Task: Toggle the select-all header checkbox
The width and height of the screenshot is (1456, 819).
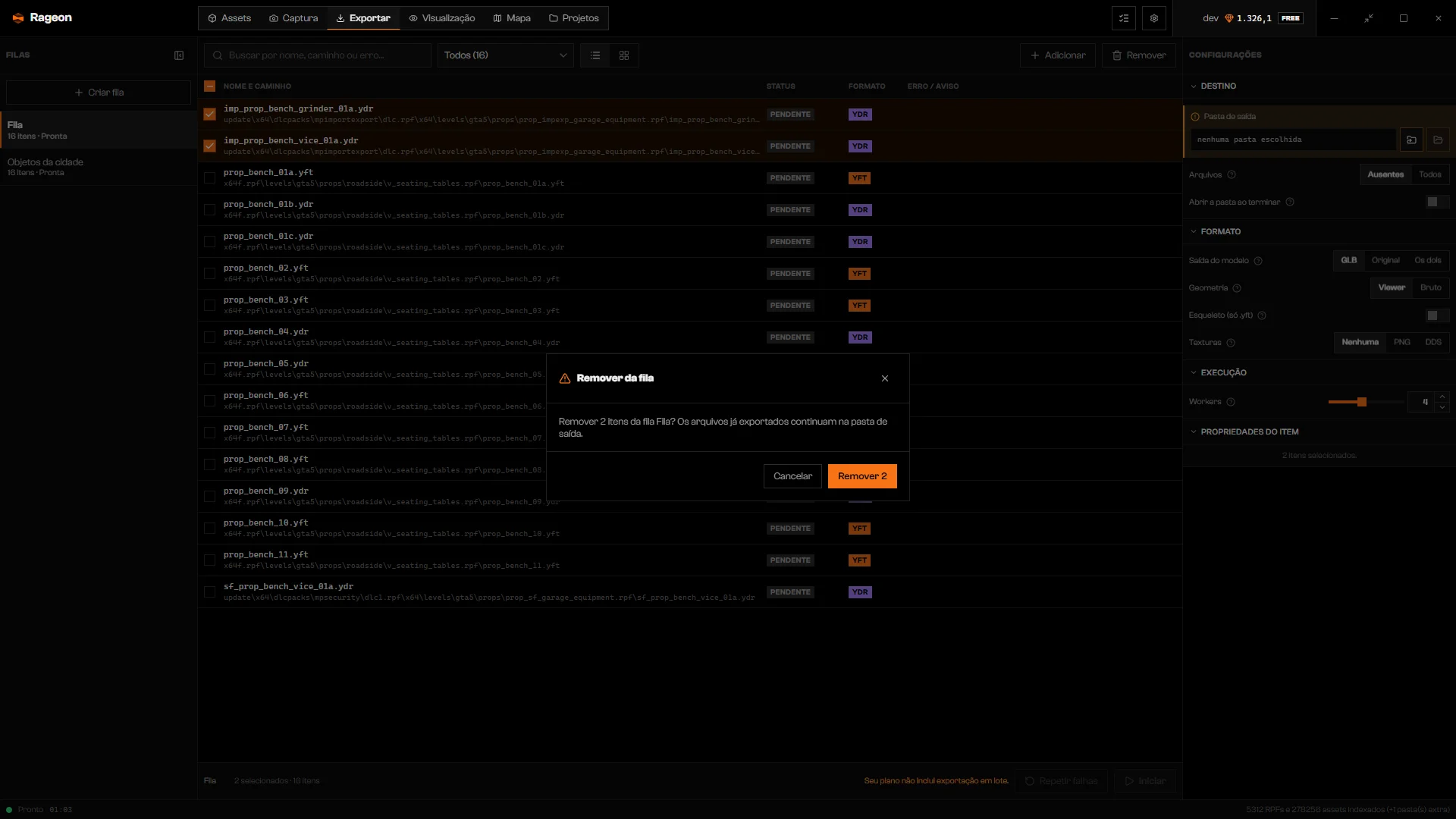Action: [x=210, y=86]
